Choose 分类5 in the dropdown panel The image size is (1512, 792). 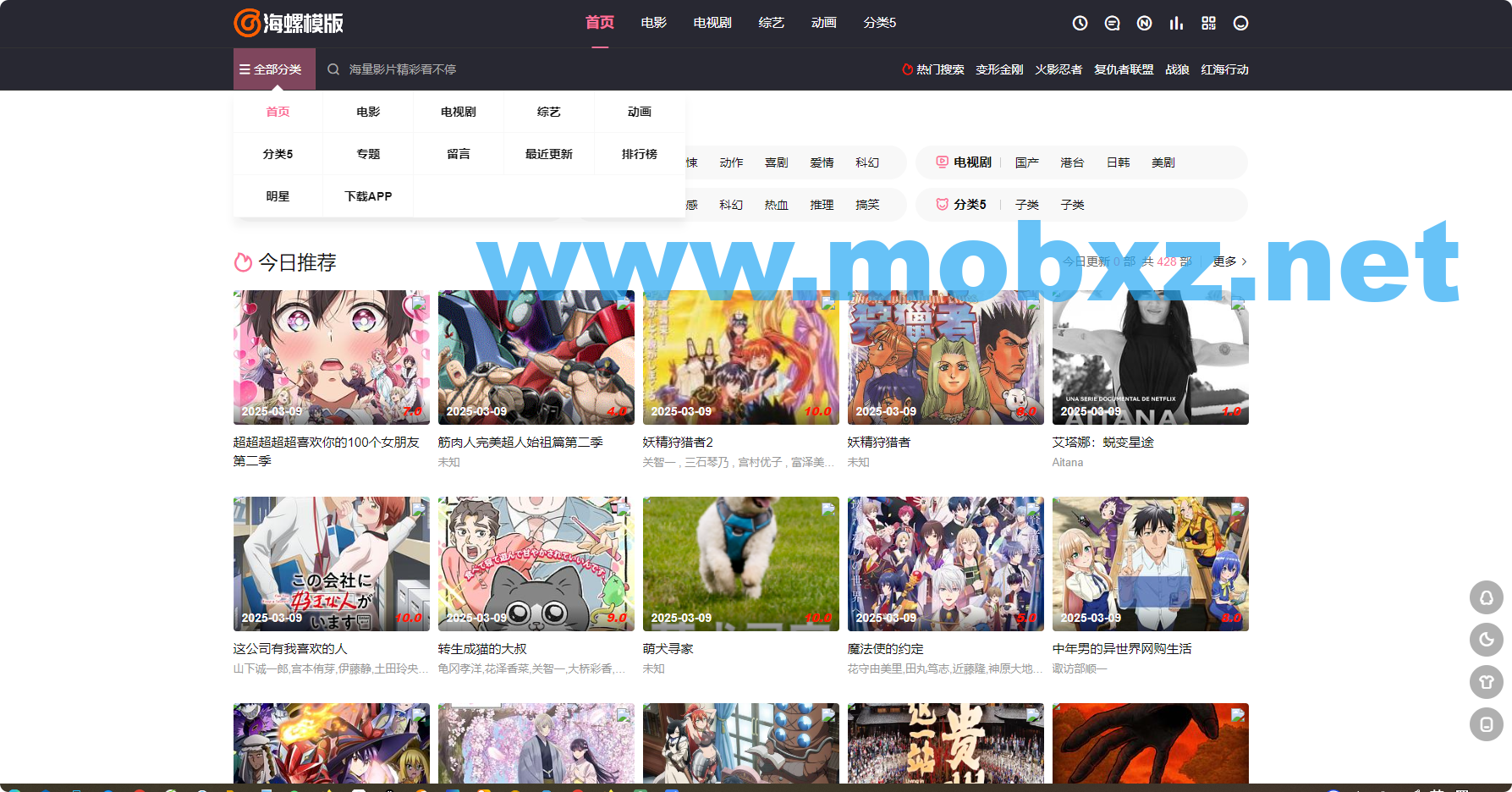click(x=278, y=154)
